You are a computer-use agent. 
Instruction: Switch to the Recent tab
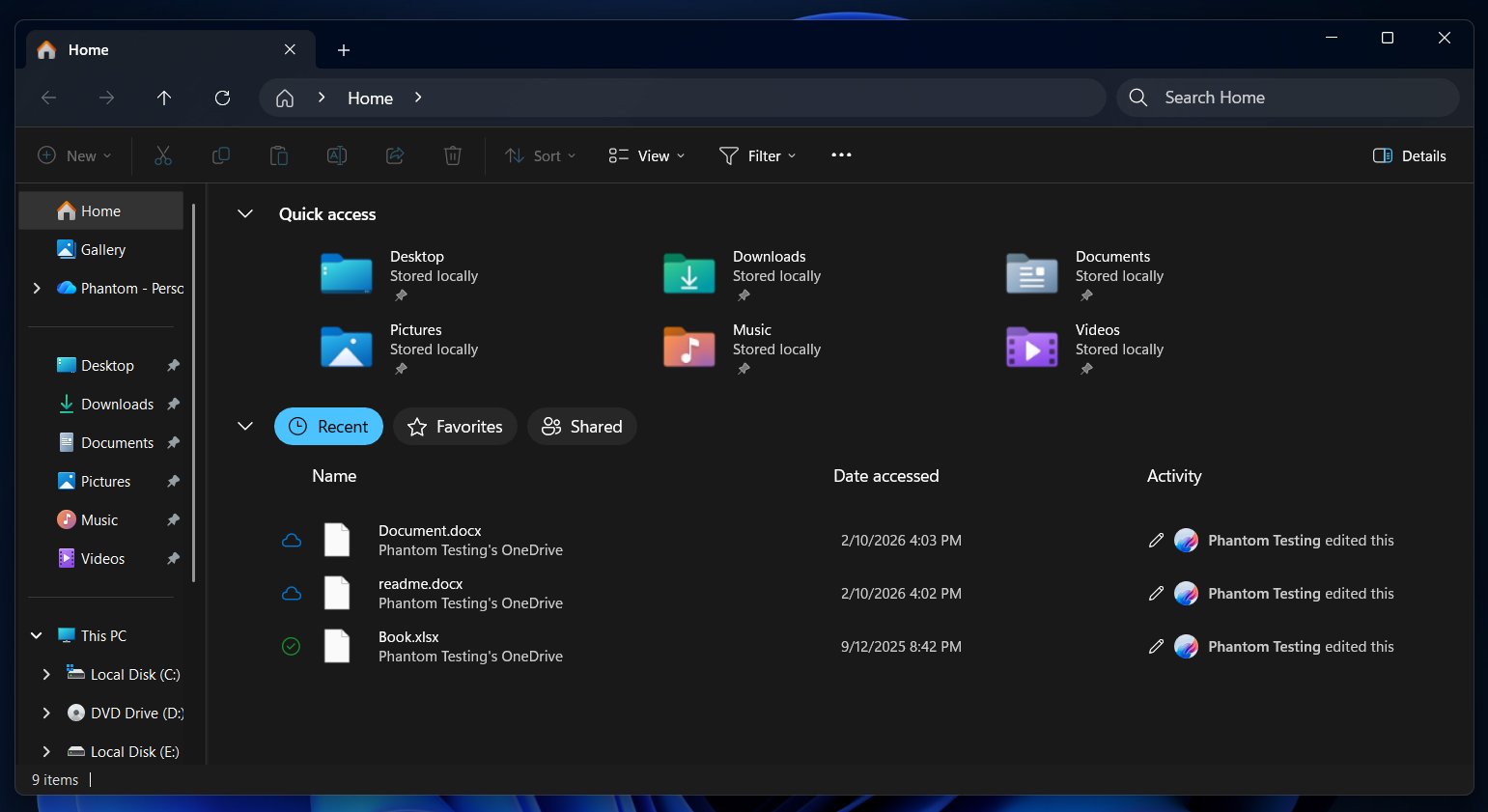point(328,426)
